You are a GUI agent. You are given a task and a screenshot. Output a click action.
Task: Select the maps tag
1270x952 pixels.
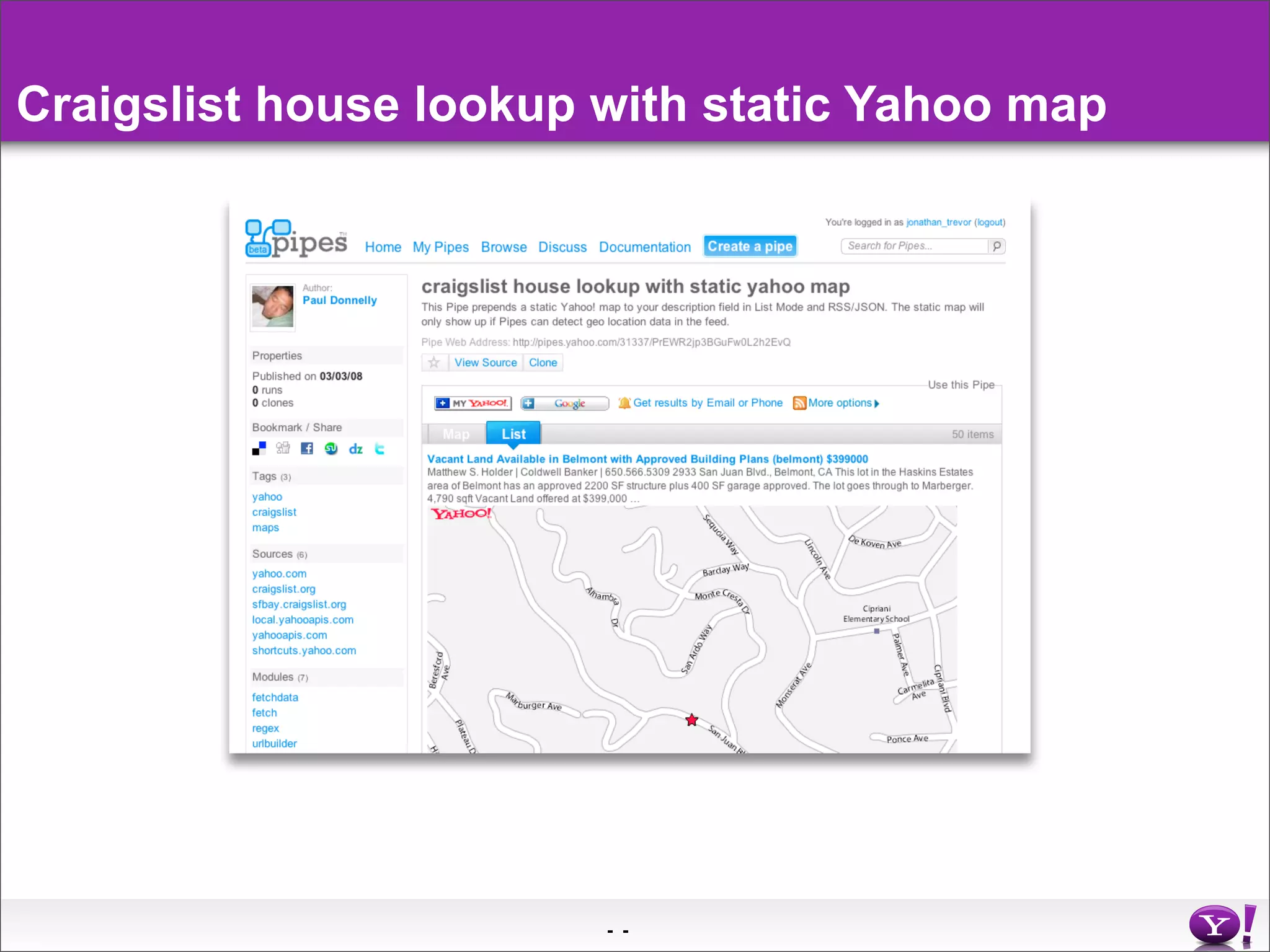(x=265, y=528)
